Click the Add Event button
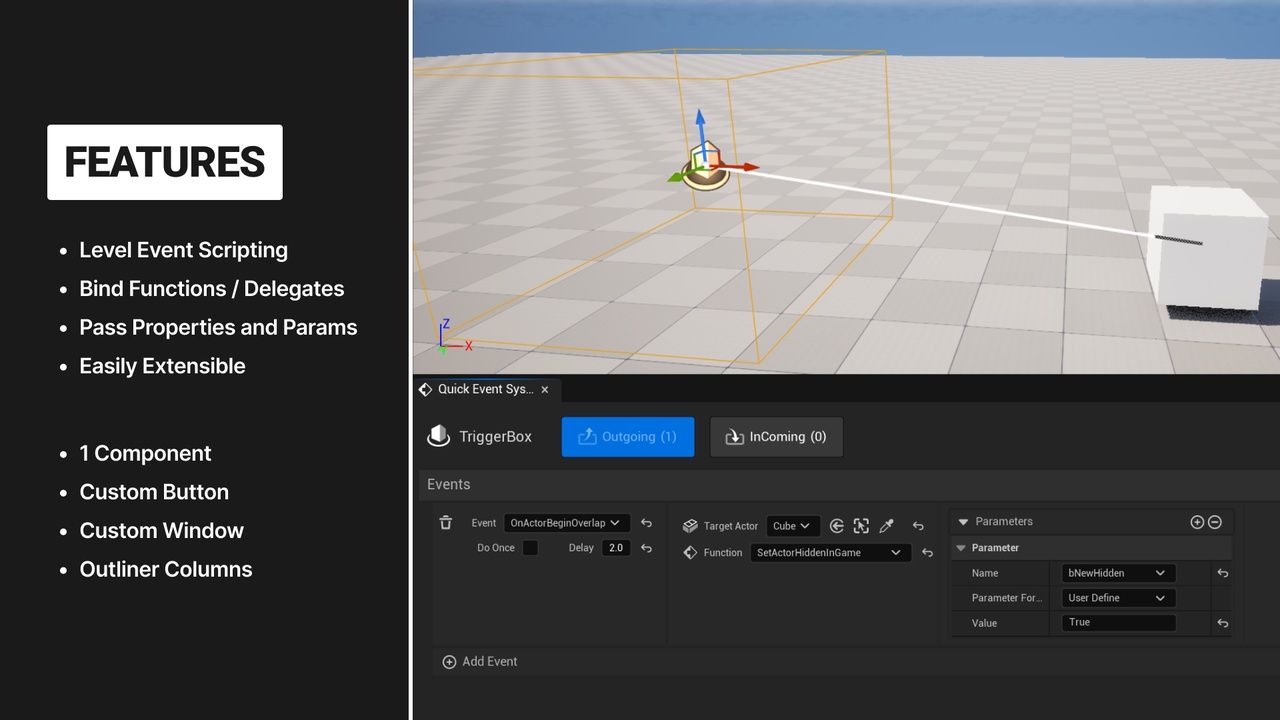This screenshot has height=720, width=1280. click(480, 662)
